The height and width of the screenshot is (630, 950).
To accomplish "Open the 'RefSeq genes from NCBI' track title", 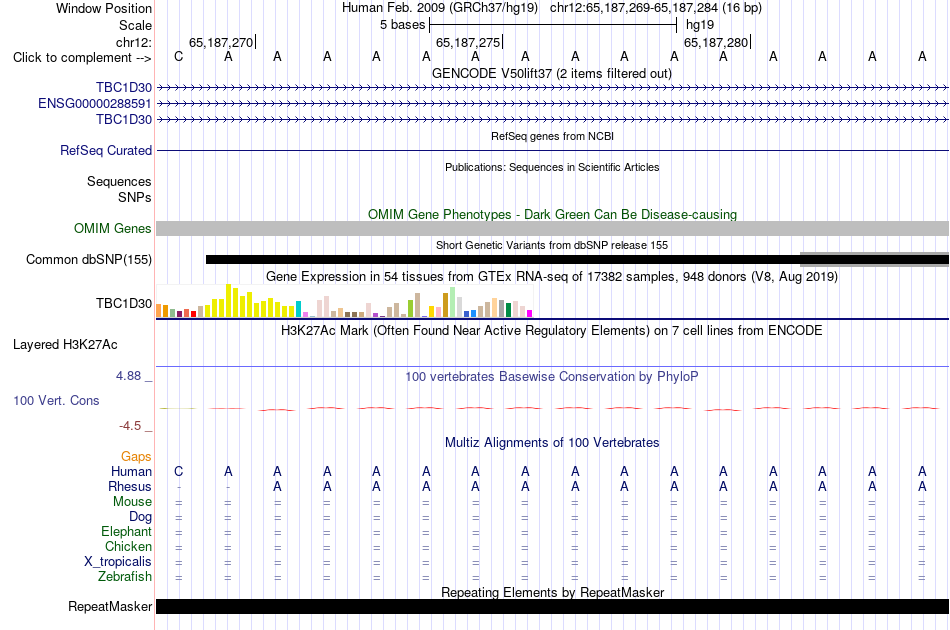I will tap(552, 136).
